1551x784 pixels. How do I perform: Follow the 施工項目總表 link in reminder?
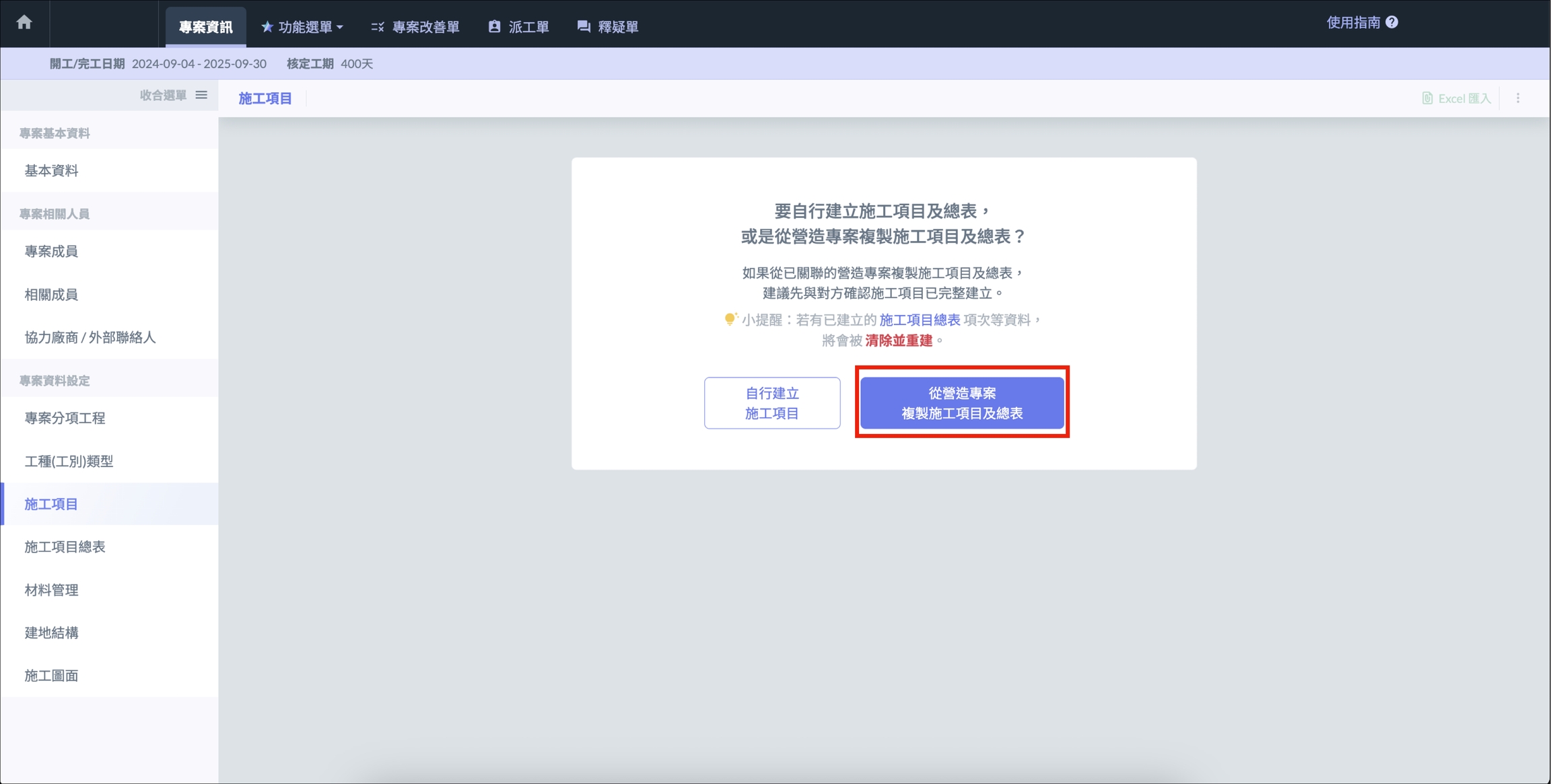pos(920,320)
